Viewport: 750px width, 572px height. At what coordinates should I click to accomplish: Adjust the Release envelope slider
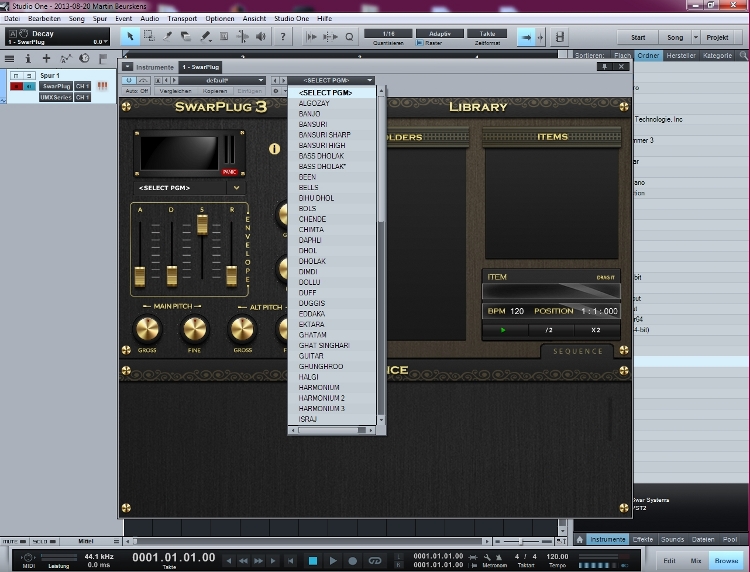[232, 276]
